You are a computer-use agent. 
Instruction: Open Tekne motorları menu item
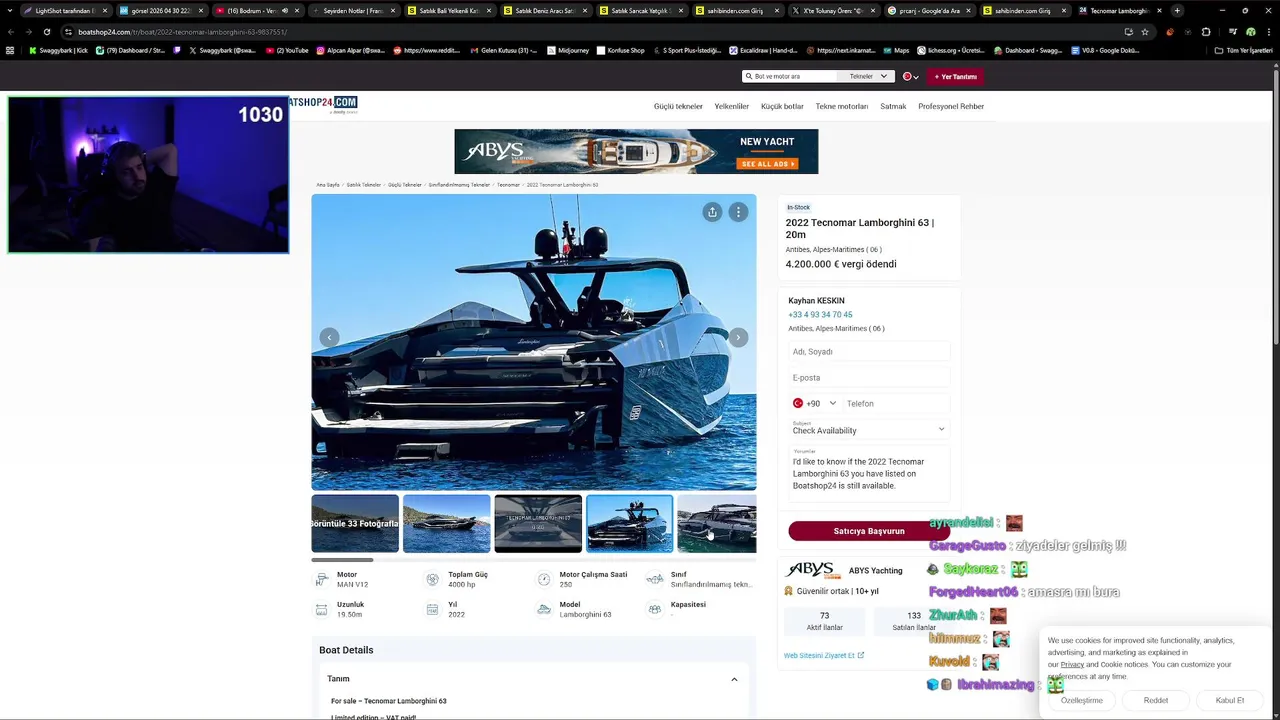[x=842, y=106]
